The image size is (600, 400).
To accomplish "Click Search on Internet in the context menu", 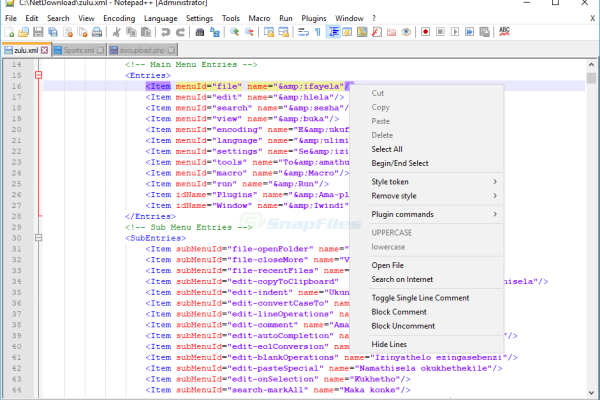I will tap(402, 279).
